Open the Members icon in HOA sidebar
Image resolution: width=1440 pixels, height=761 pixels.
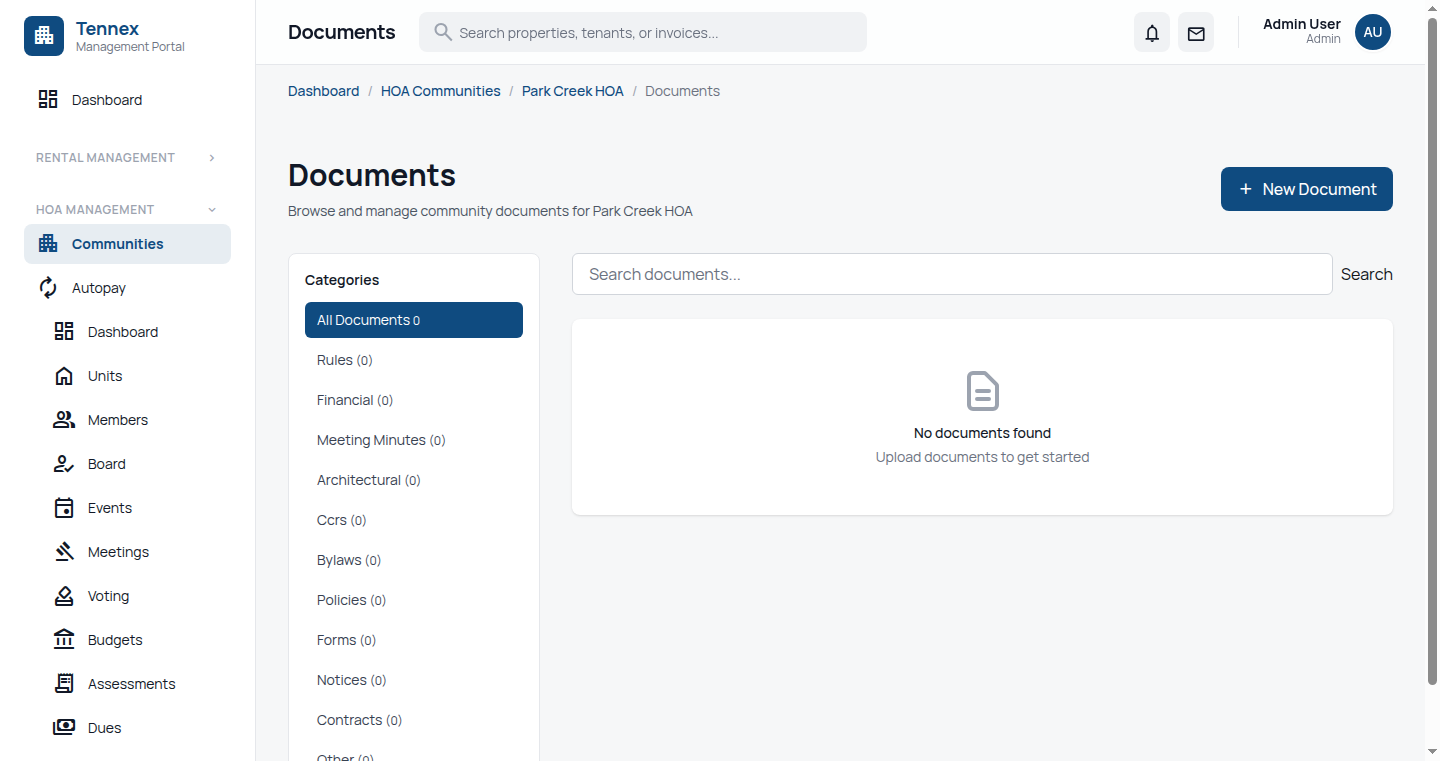(x=64, y=419)
